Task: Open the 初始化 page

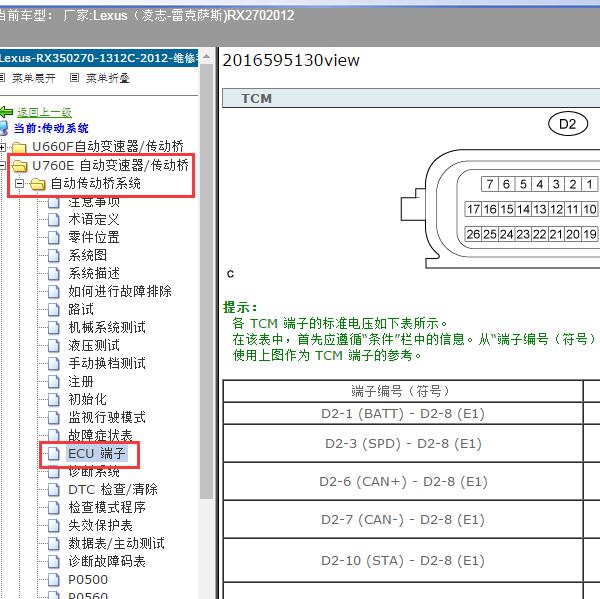Action: [x=87, y=399]
